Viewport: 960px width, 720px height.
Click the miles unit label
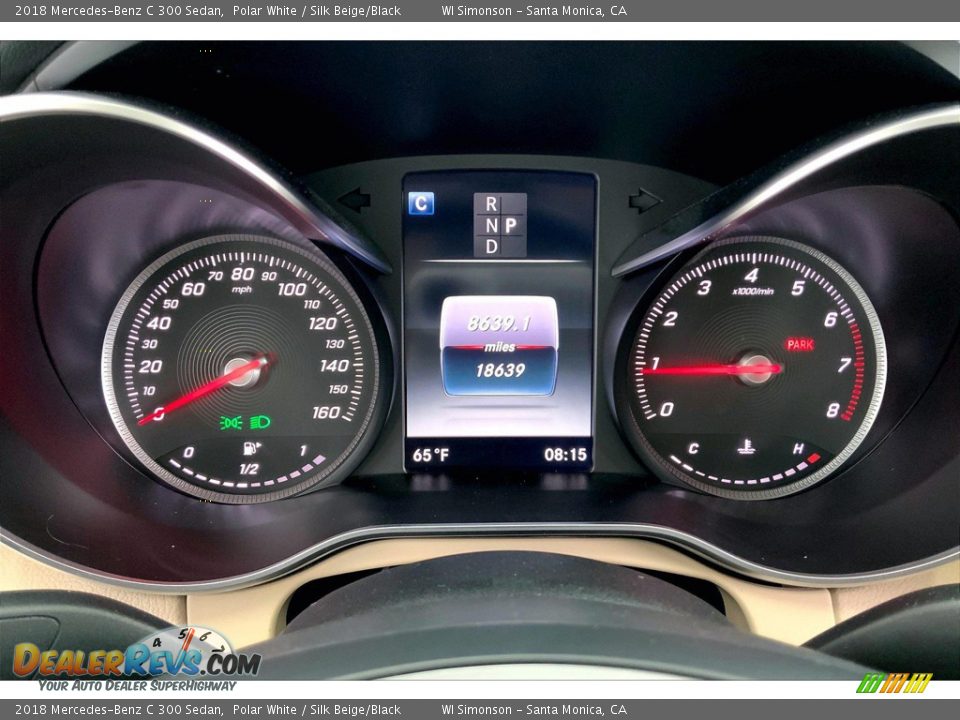[x=500, y=347]
